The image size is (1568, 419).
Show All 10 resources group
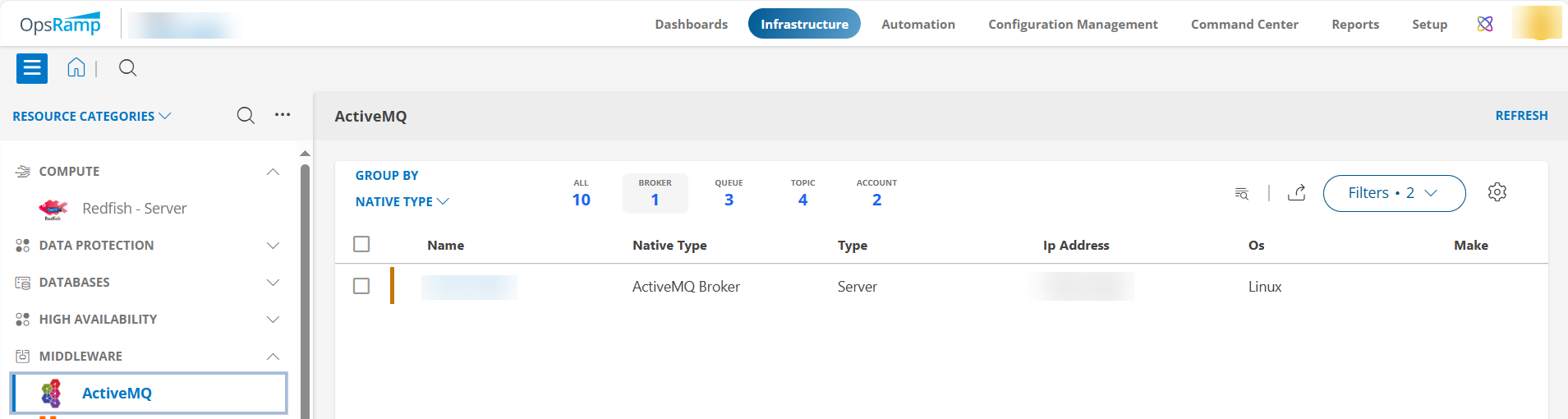[582, 194]
